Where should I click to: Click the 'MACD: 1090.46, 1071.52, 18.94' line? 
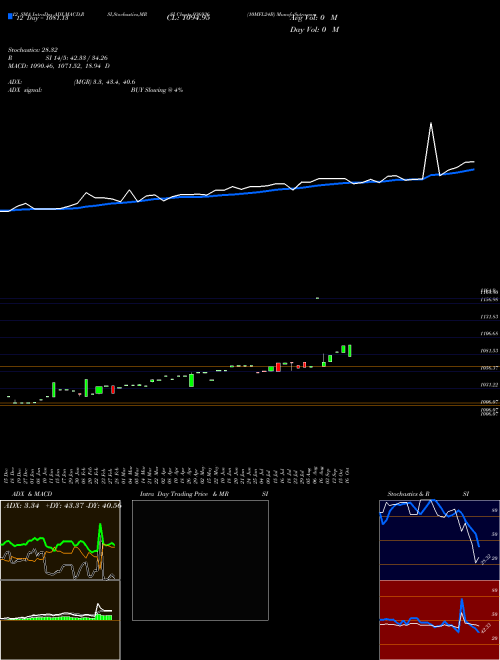[56, 66]
